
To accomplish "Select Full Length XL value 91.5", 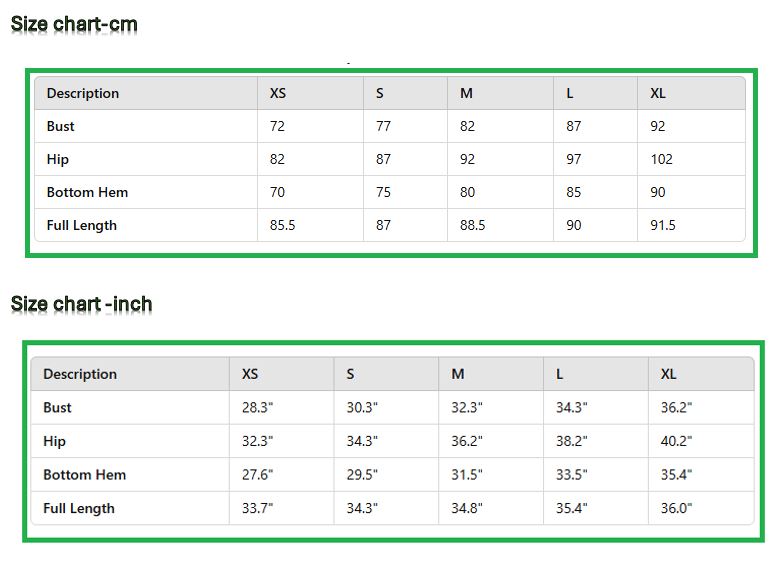I will click(x=663, y=225).
